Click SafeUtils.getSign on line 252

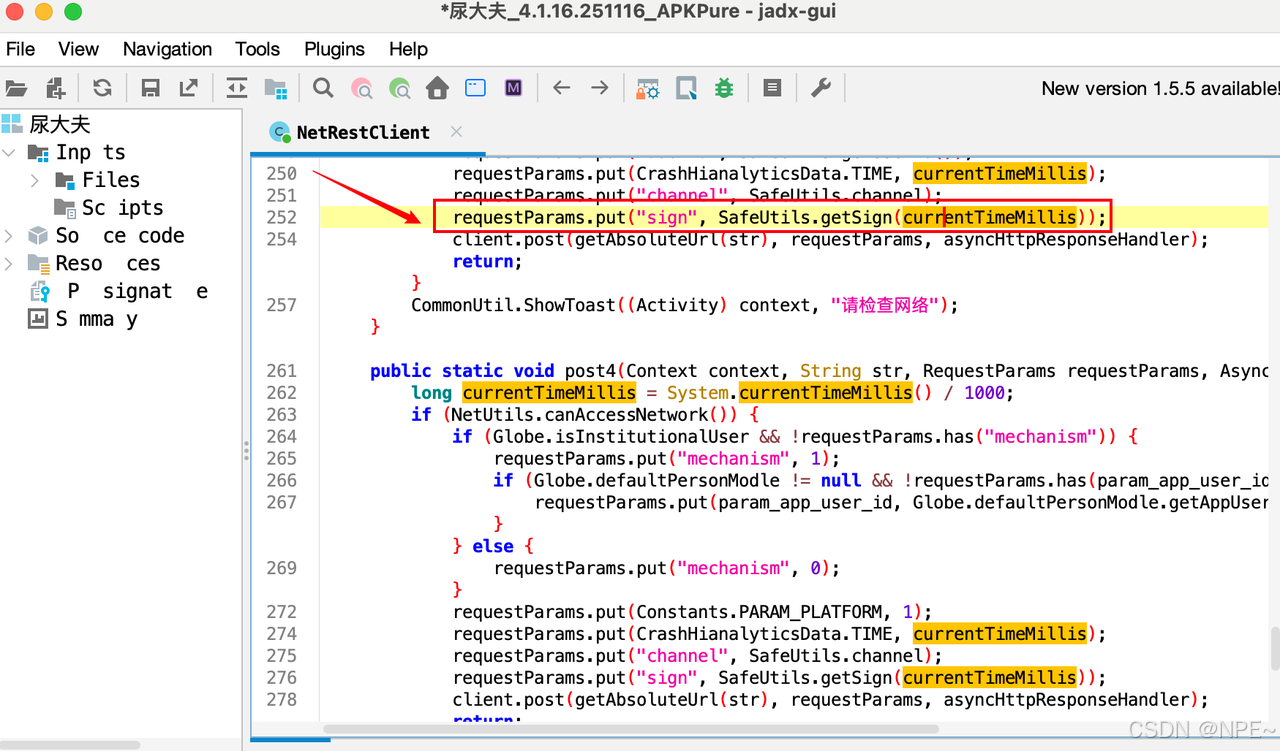coord(805,217)
